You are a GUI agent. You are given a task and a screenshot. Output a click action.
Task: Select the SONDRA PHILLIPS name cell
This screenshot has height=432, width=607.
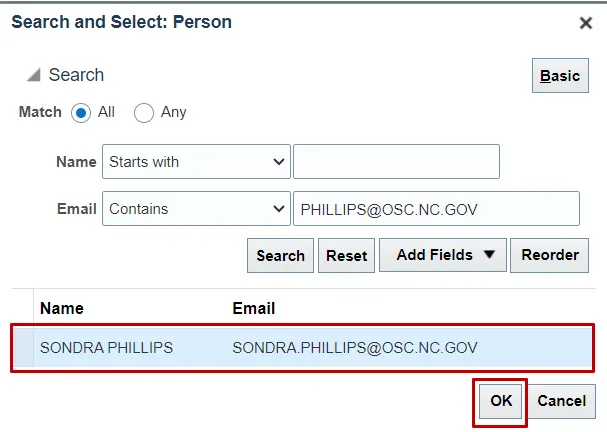click(107, 348)
